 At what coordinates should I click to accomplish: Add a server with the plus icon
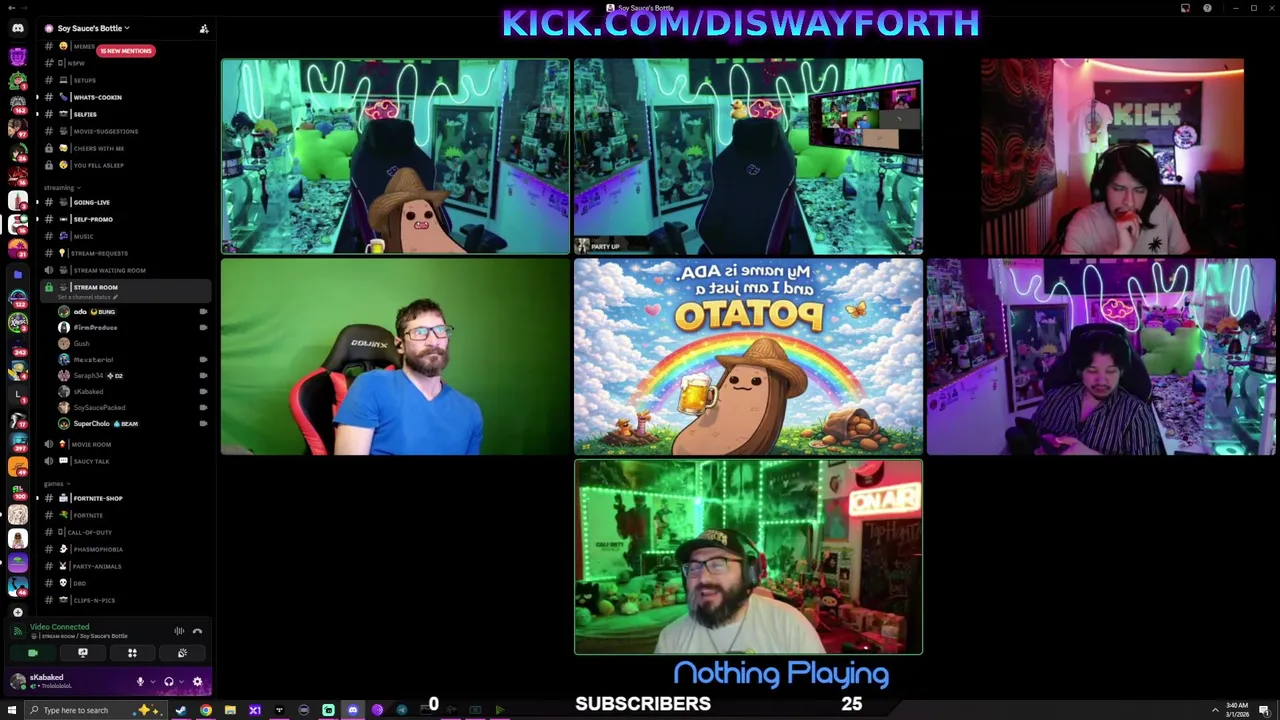(17, 612)
